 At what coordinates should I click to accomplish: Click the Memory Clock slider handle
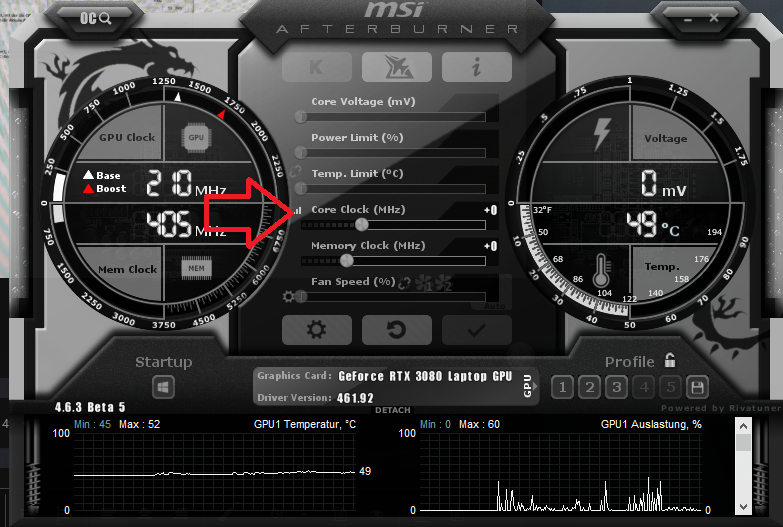tap(346, 260)
